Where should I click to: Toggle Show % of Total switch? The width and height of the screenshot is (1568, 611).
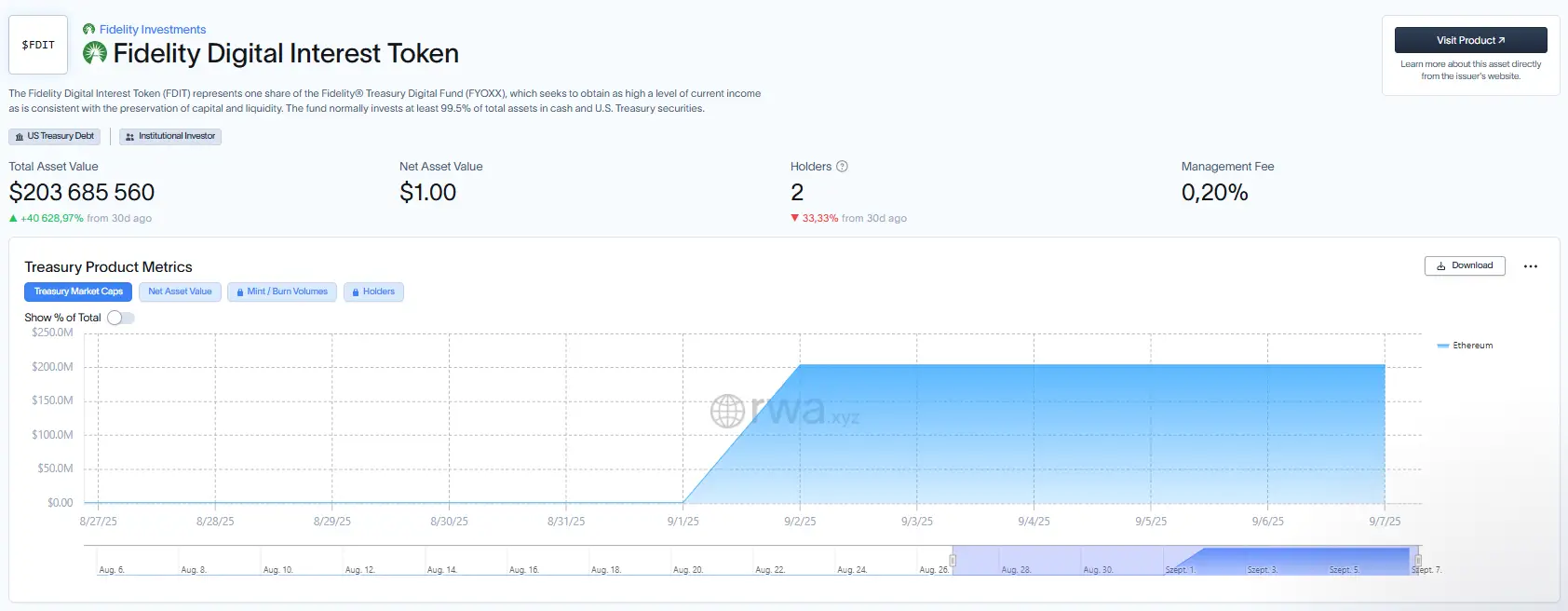[x=121, y=318]
